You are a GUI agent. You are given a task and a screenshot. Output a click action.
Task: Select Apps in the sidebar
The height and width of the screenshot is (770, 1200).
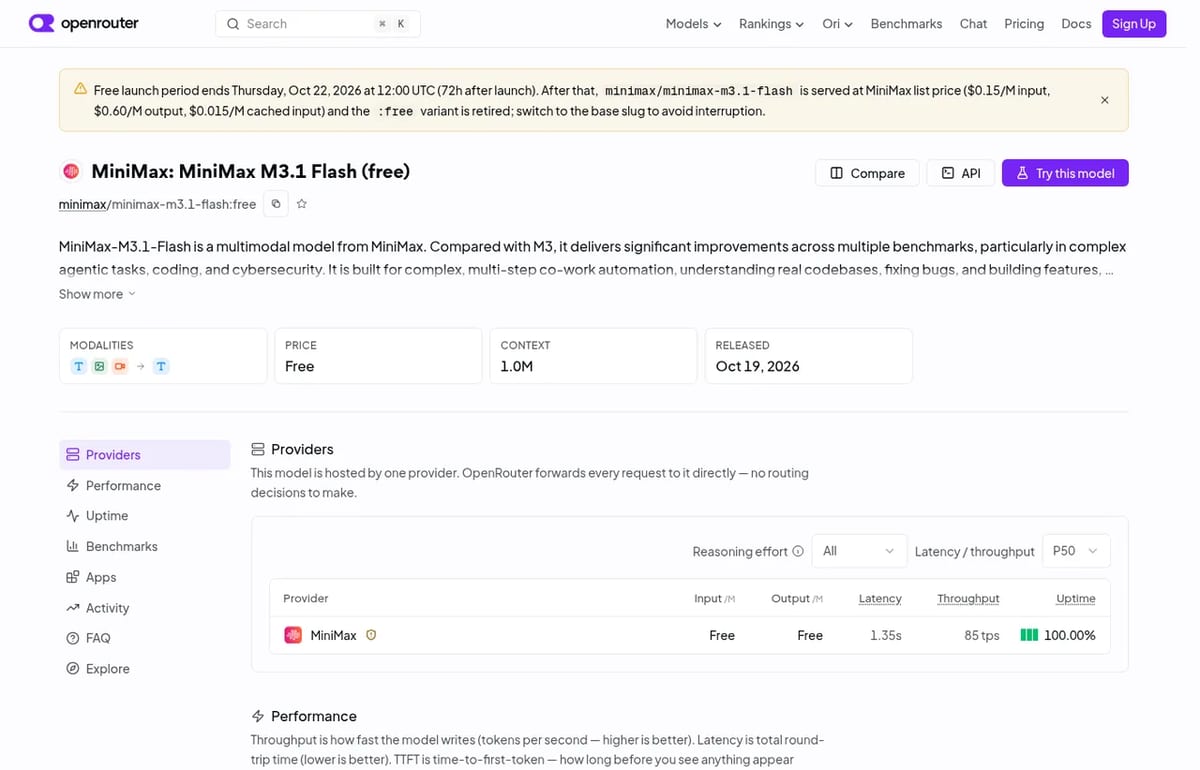pyautogui.click(x=144, y=578)
